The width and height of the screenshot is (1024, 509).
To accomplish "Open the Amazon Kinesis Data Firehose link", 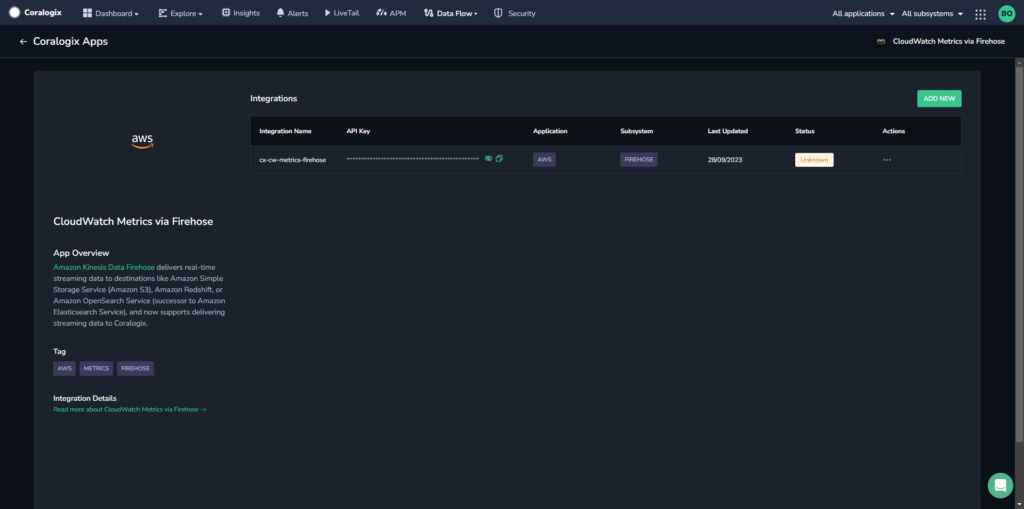I will tap(104, 267).
